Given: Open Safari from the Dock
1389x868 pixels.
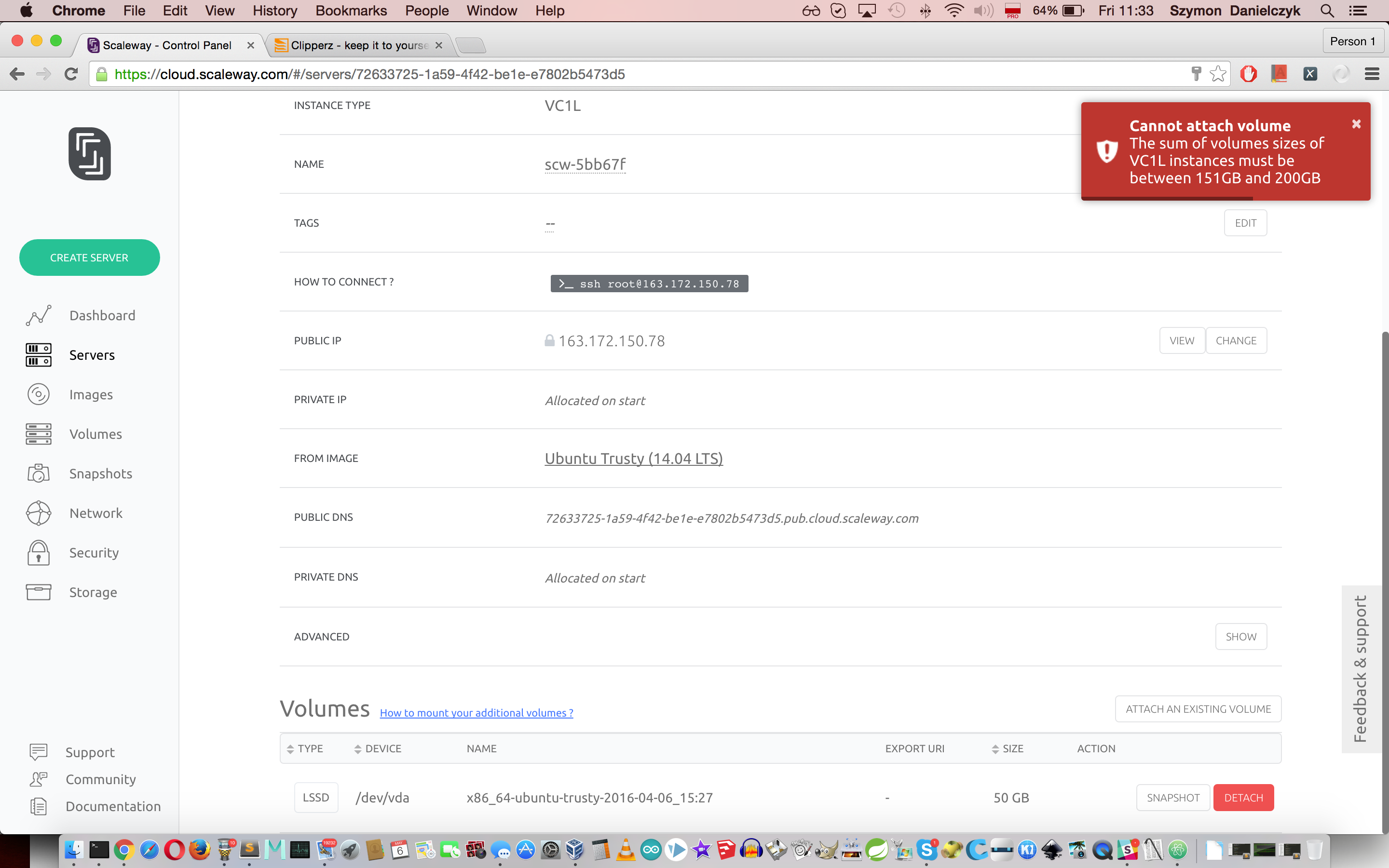Looking at the screenshot, I should tap(149, 850).
